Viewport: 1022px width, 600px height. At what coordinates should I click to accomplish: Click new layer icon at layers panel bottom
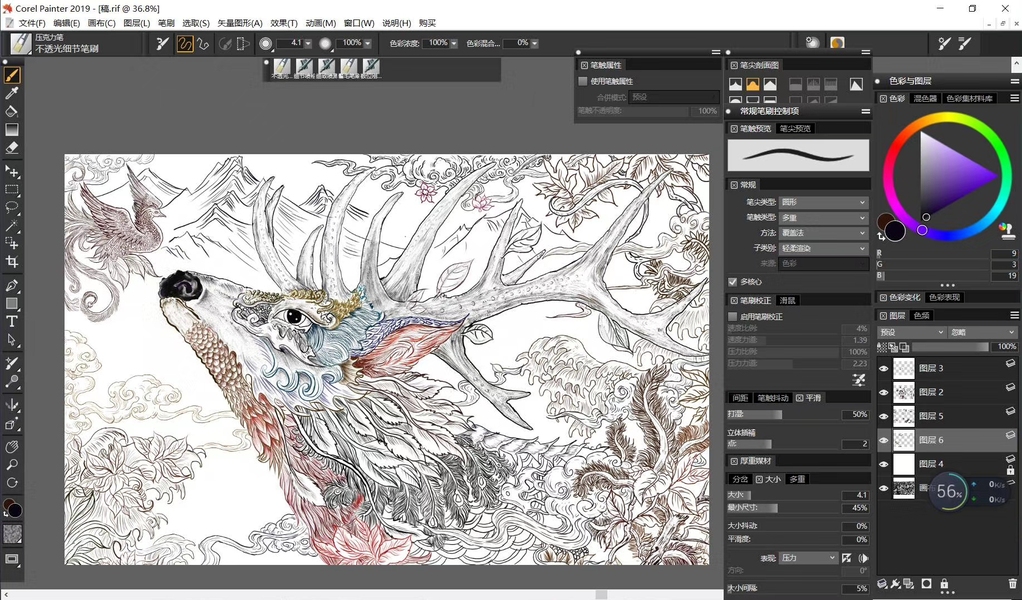click(x=882, y=584)
